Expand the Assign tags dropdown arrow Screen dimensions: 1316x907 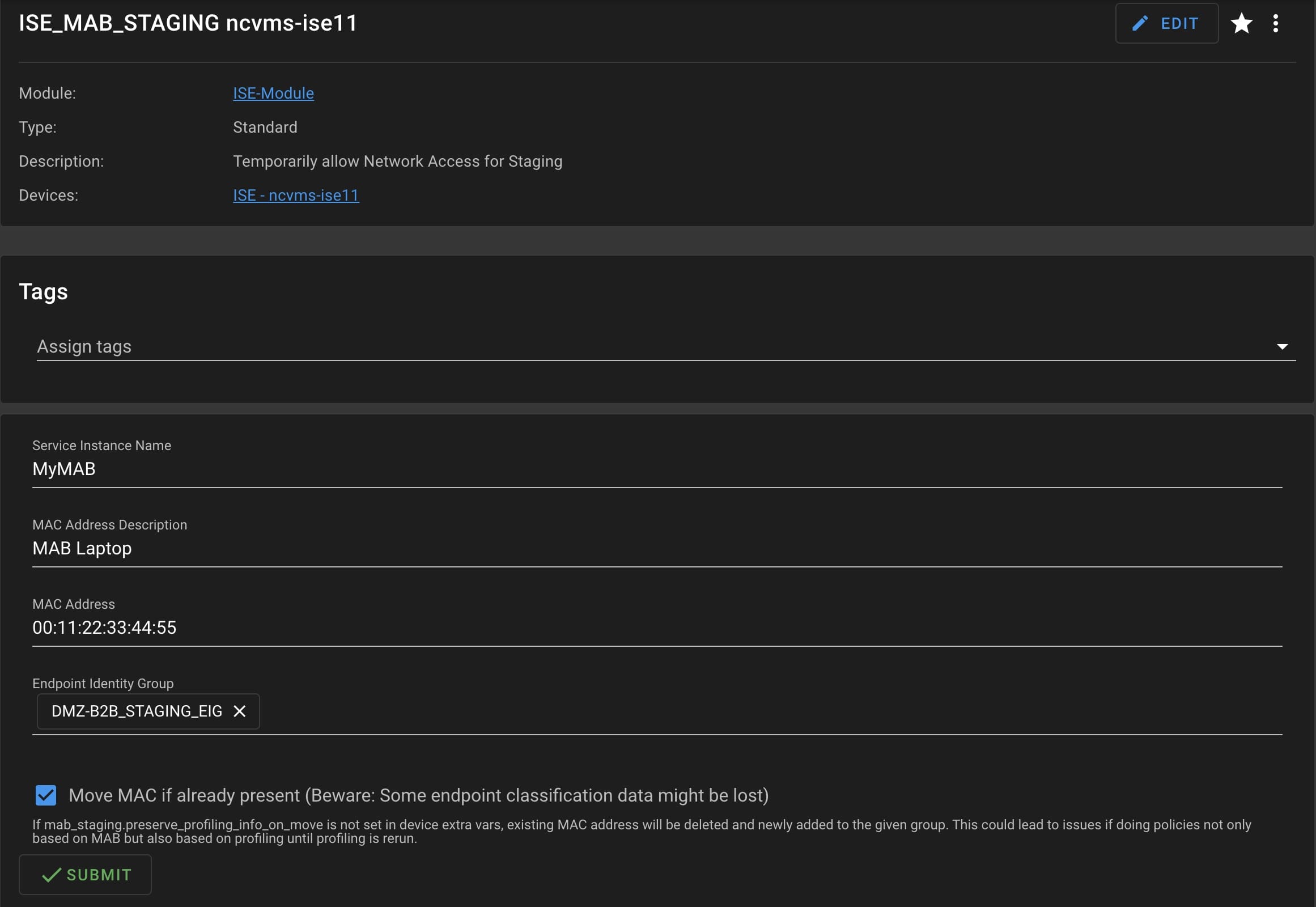click(1282, 347)
